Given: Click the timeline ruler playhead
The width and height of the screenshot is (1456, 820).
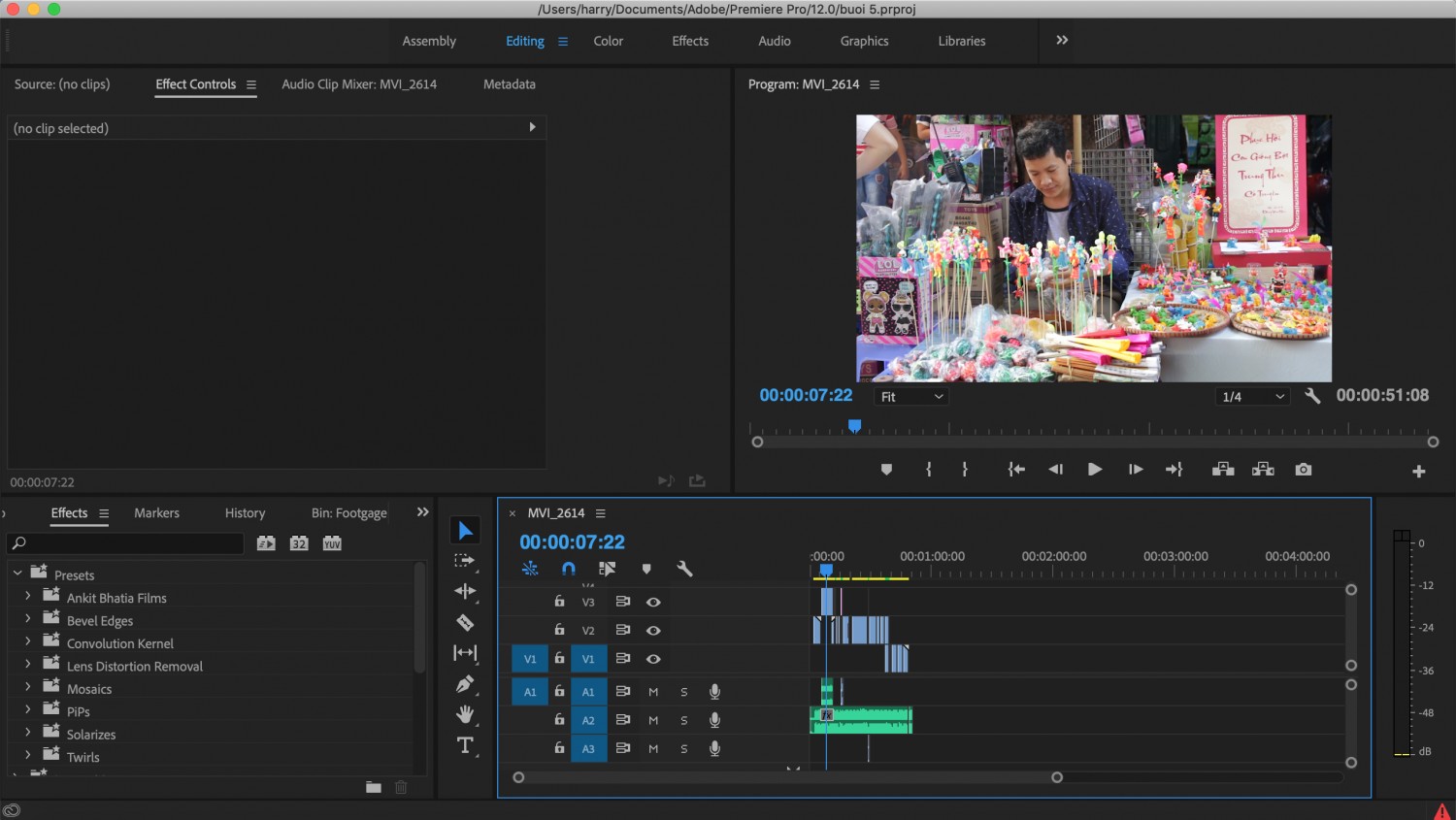Looking at the screenshot, I should [826, 570].
